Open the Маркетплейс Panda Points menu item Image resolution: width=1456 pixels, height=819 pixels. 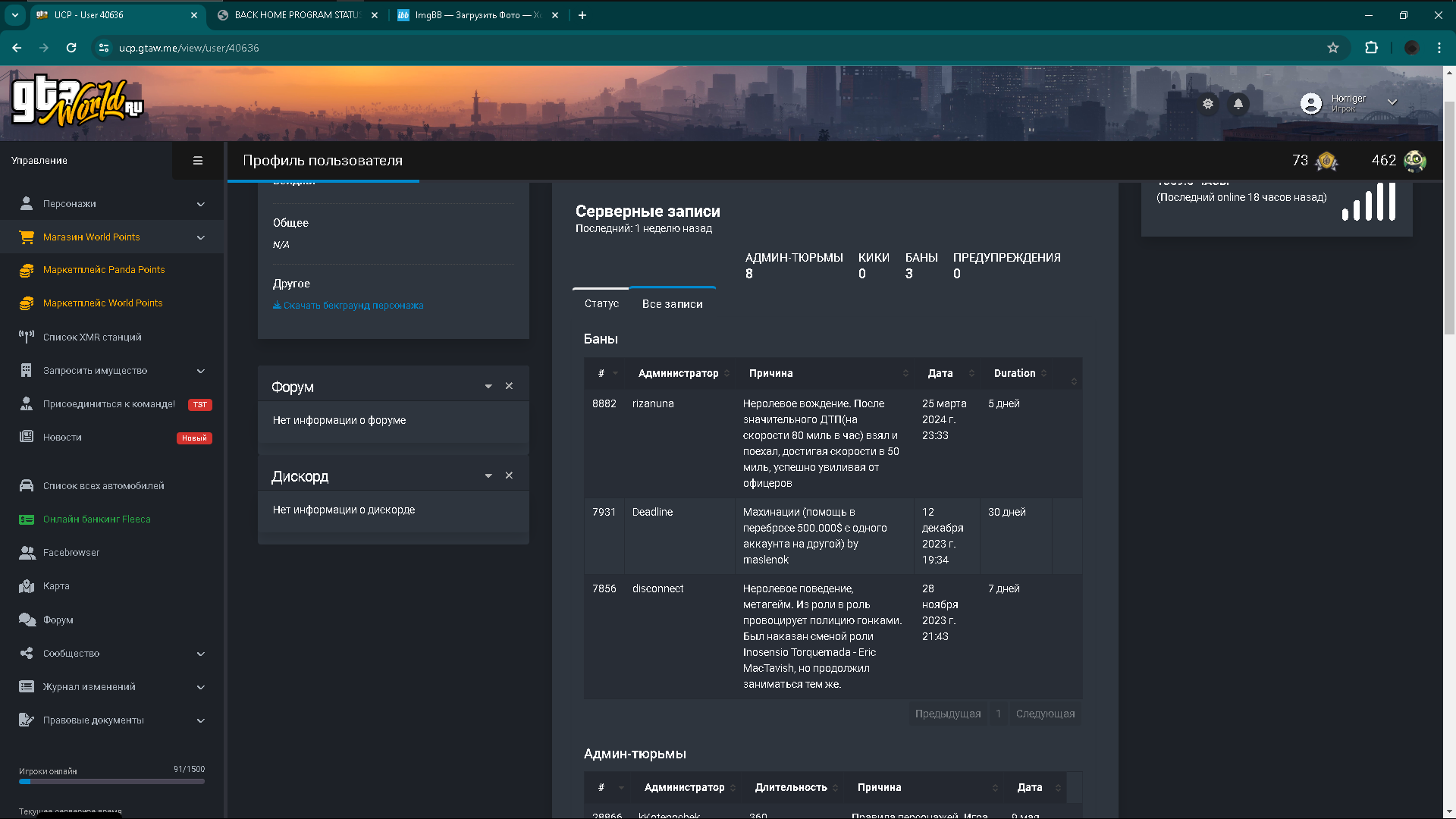click(104, 270)
